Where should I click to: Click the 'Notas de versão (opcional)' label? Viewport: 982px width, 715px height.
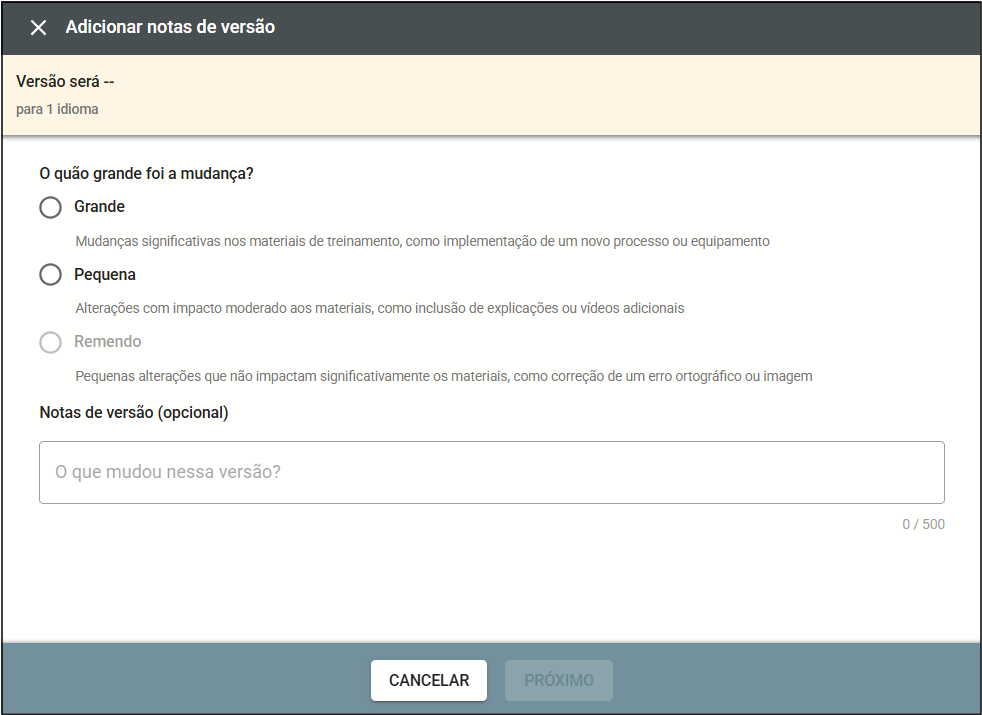point(134,412)
